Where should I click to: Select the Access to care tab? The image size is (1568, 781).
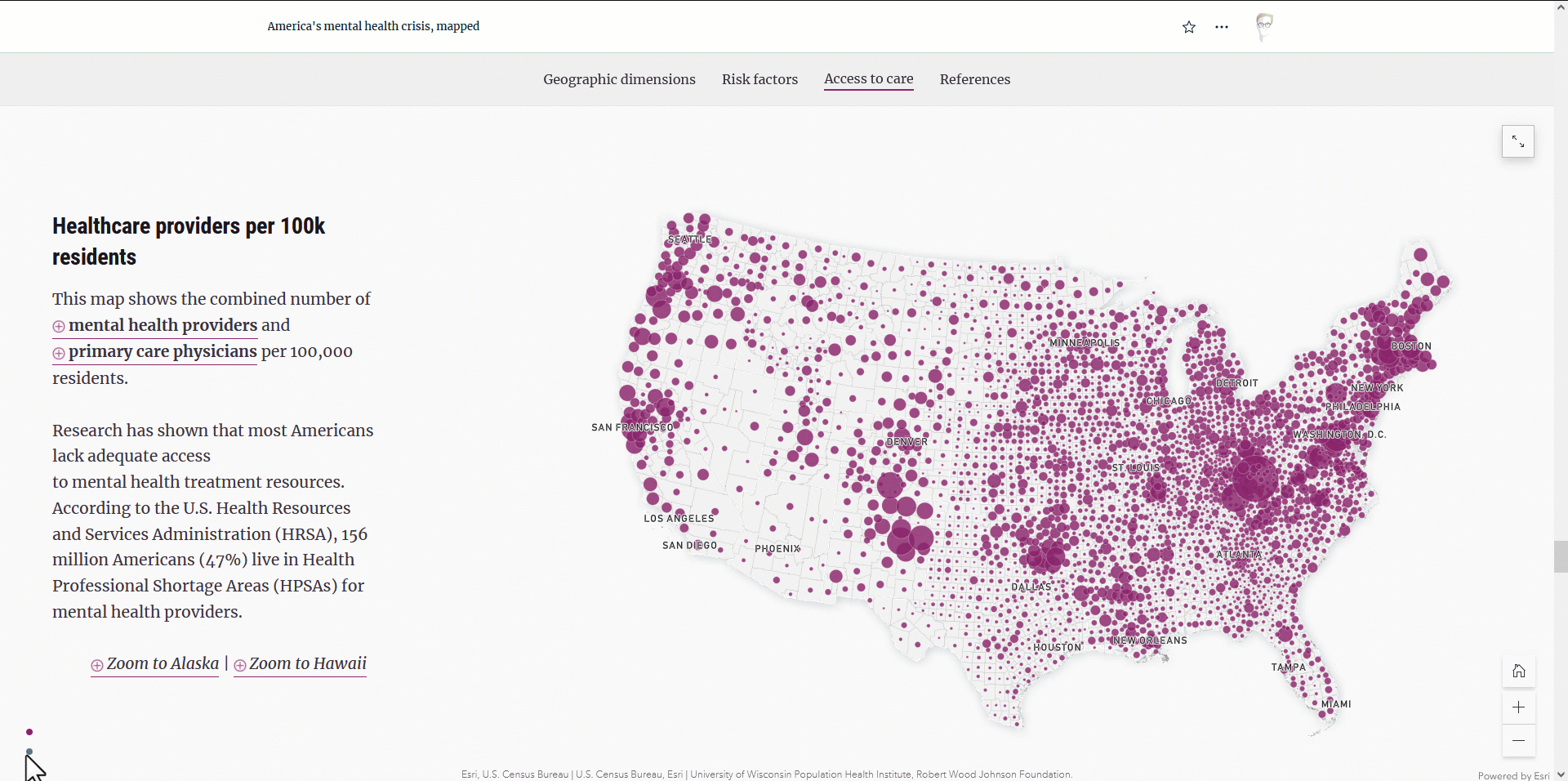click(x=868, y=79)
